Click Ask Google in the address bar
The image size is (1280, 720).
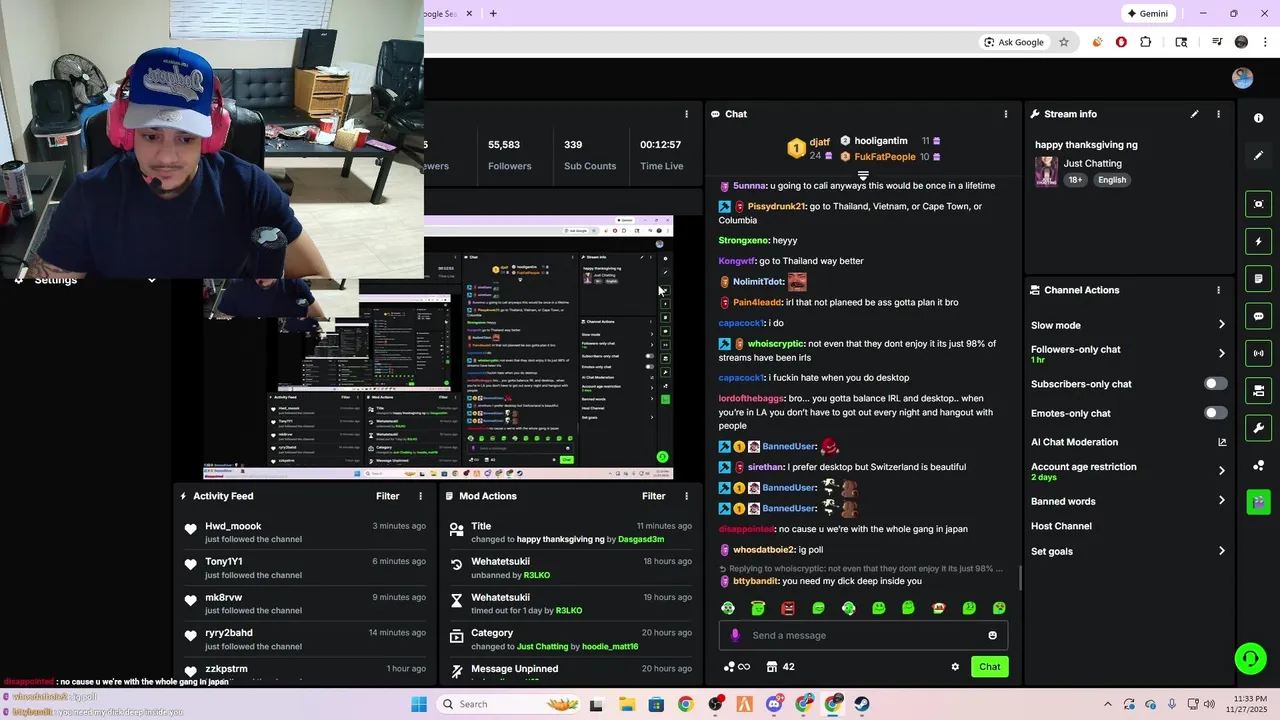[x=1013, y=42]
